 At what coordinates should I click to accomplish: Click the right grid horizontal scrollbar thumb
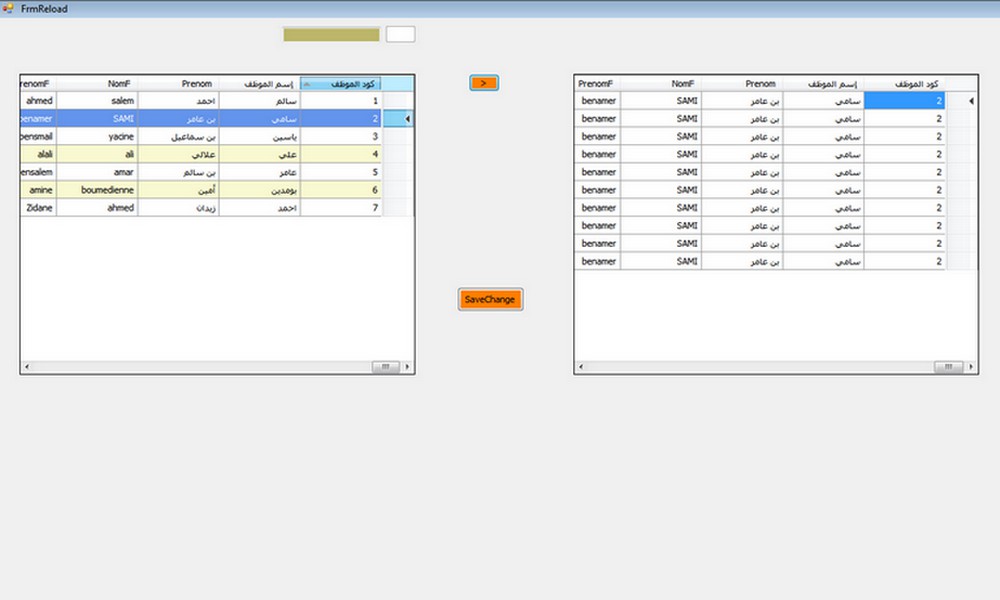[x=949, y=367]
